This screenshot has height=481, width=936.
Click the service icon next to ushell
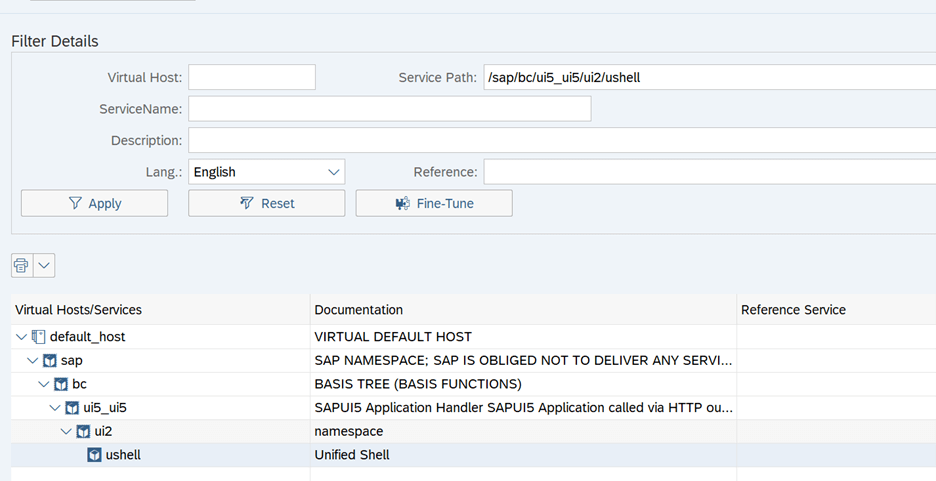click(x=94, y=455)
